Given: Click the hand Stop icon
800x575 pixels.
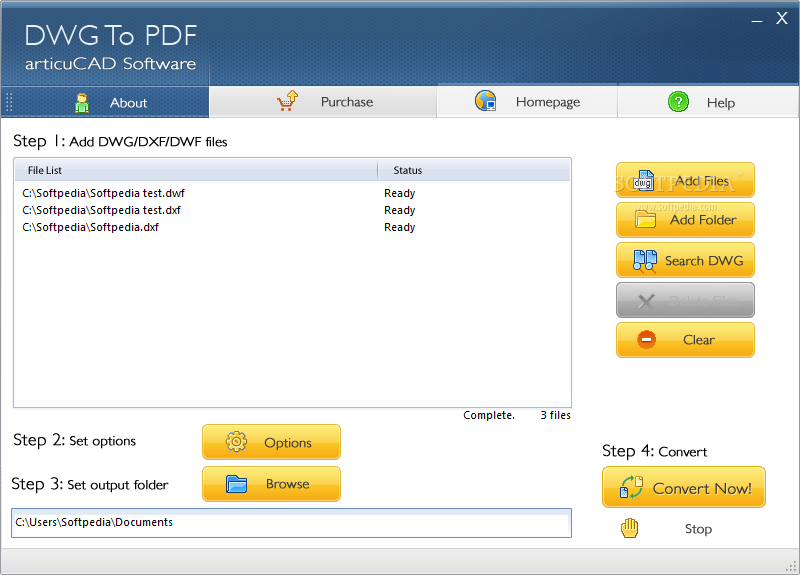Looking at the screenshot, I should 630,528.
